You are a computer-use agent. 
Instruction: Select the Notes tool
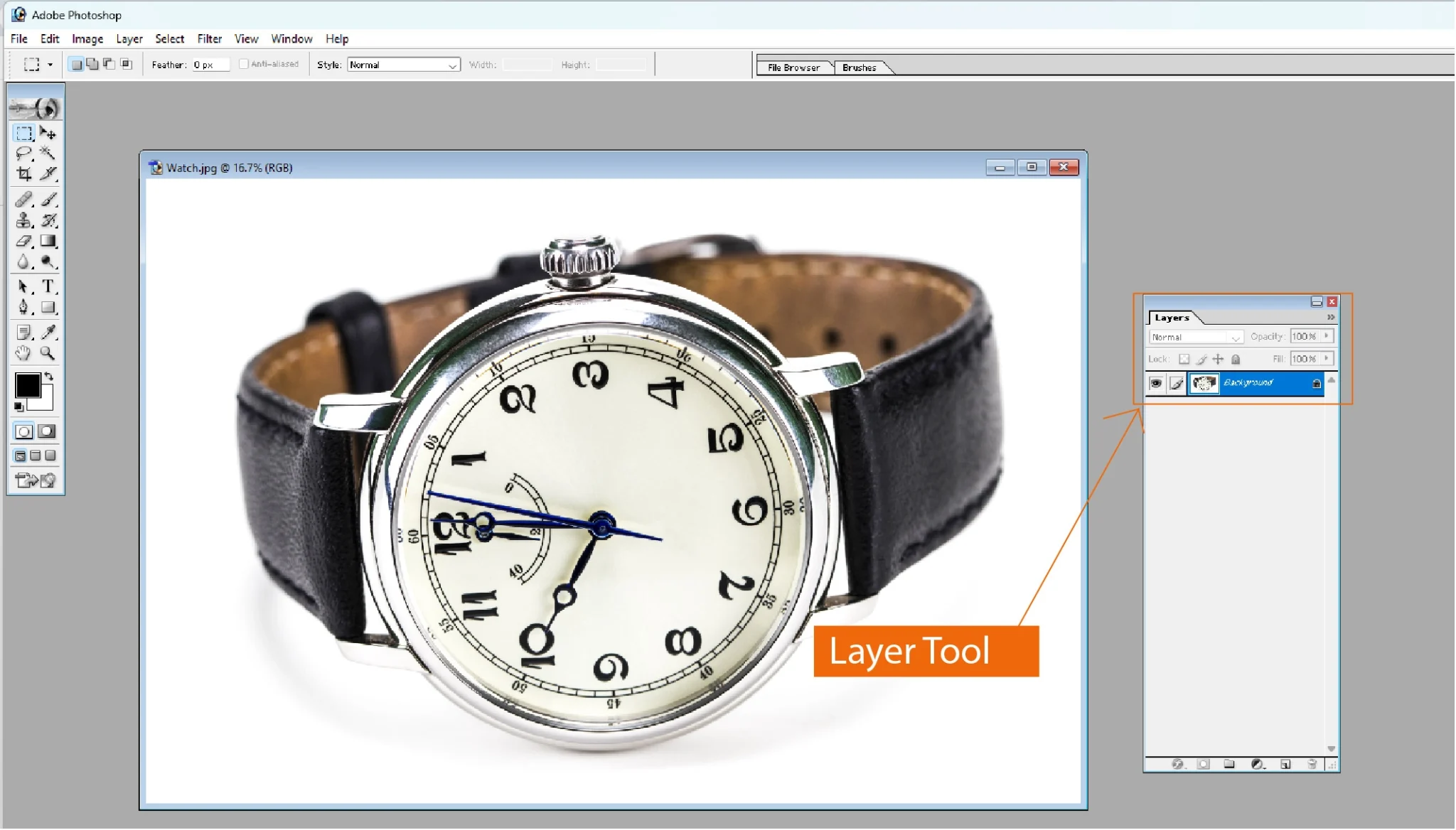pos(23,332)
